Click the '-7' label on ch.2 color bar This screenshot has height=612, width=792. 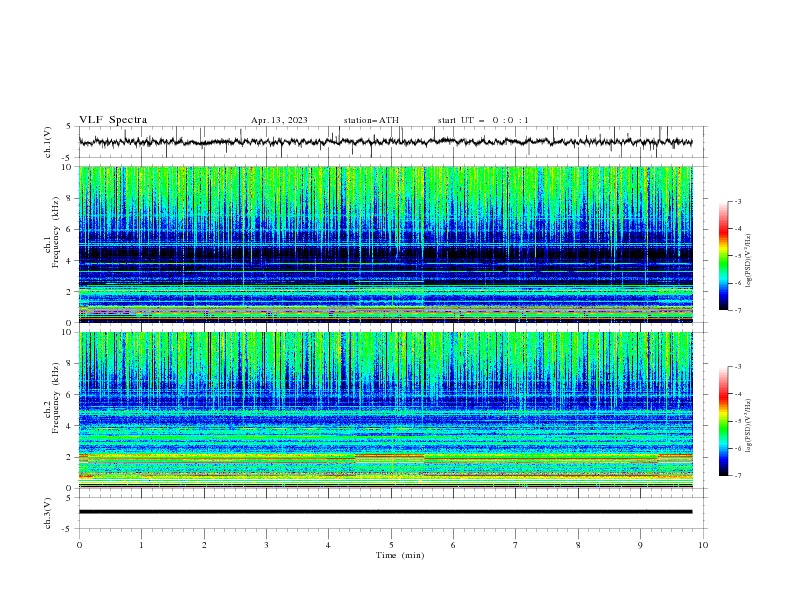(737, 475)
